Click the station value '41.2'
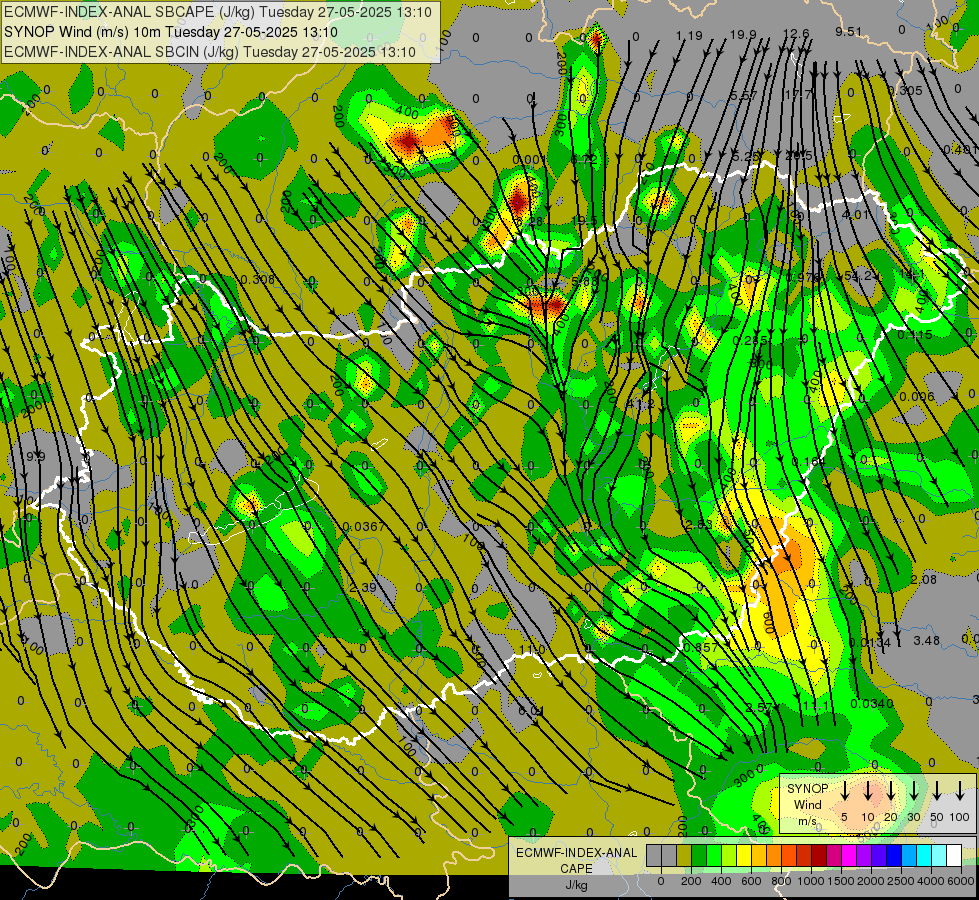This screenshot has height=900, width=979. pos(640,404)
